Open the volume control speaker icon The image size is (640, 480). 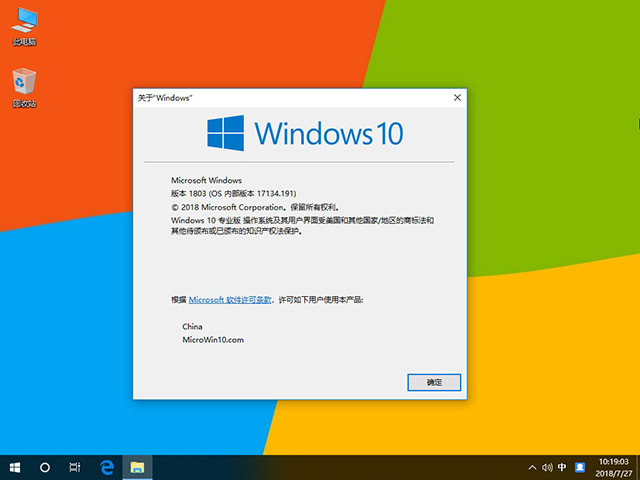(x=547, y=467)
